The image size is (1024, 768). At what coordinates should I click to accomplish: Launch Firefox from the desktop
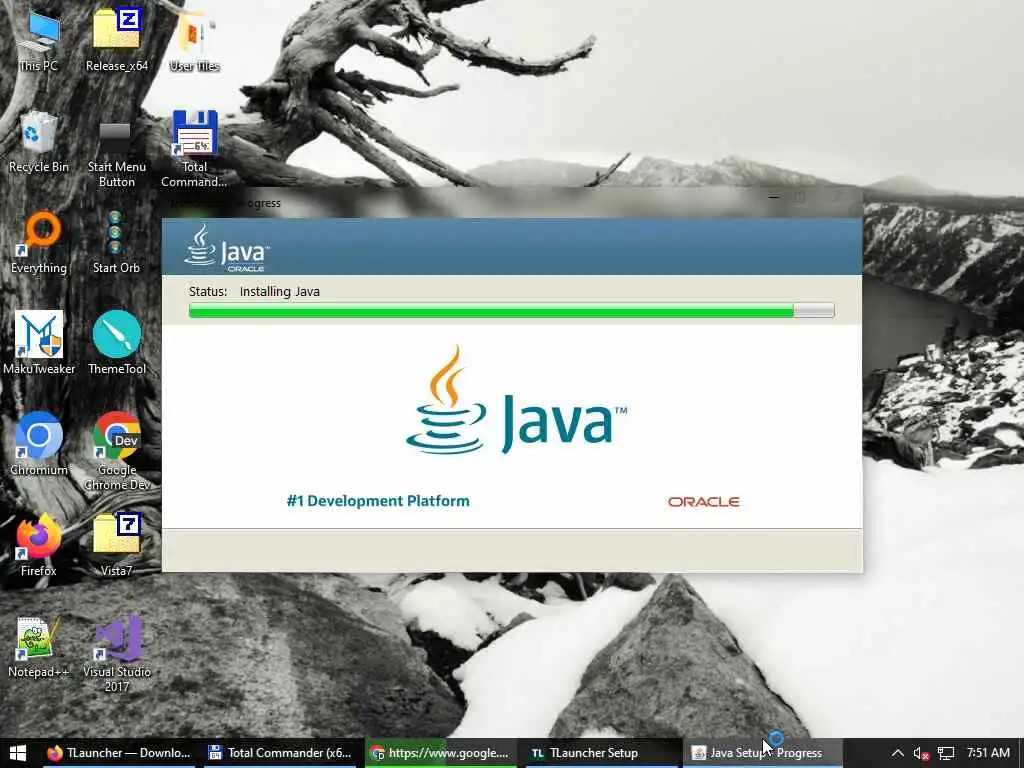[x=39, y=546]
